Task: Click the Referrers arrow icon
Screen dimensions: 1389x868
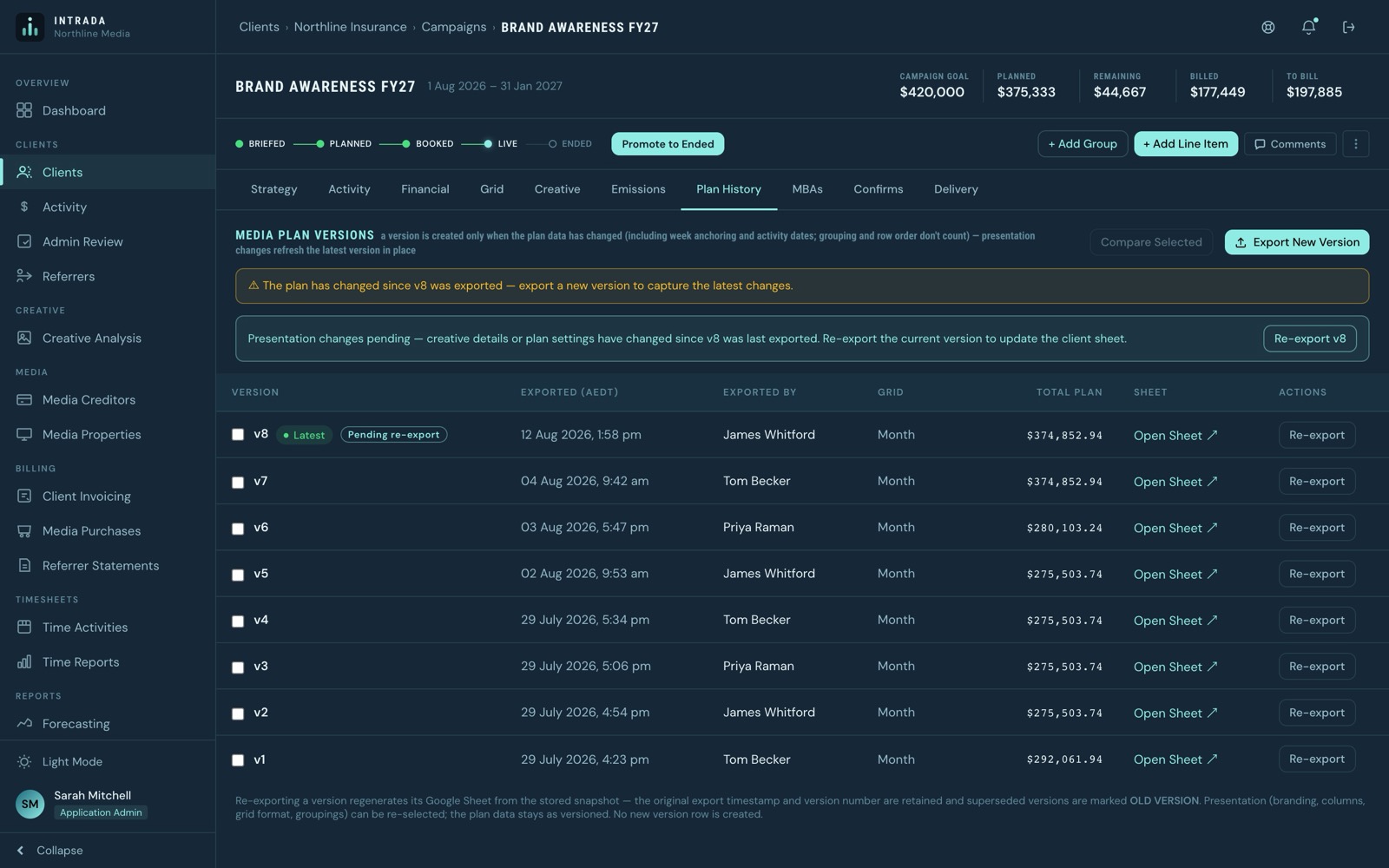Action: (x=24, y=276)
